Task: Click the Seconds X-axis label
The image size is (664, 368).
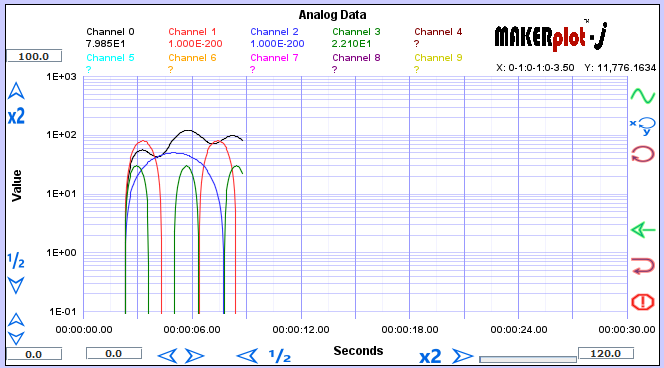Action: click(358, 351)
